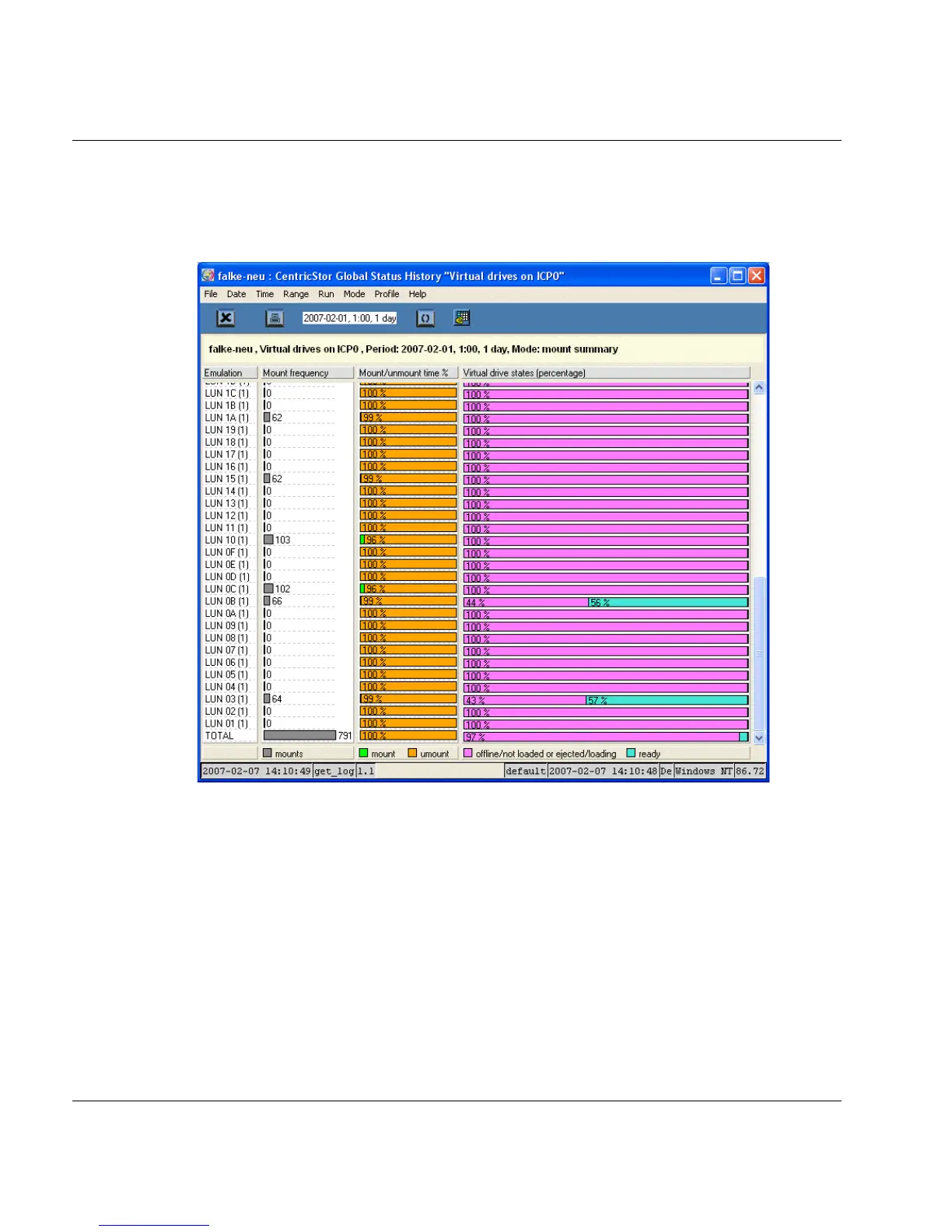Image resolution: width=952 pixels, height=1232 pixels.
Task: Click the date field 2007-02-01, 1:00, 1 day
Action: point(350,318)
